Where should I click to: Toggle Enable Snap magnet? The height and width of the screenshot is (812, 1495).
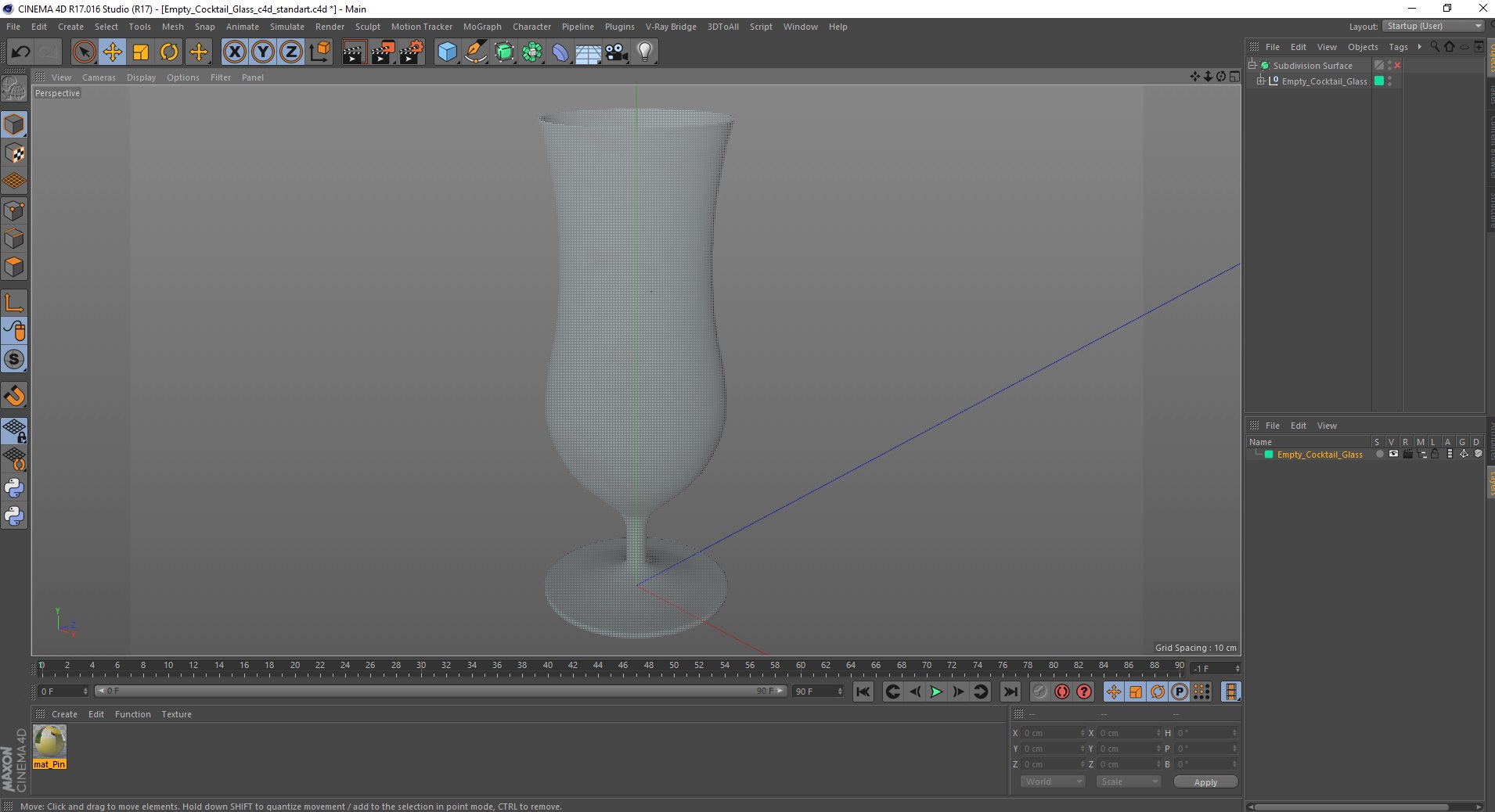(x=14, y=396)
